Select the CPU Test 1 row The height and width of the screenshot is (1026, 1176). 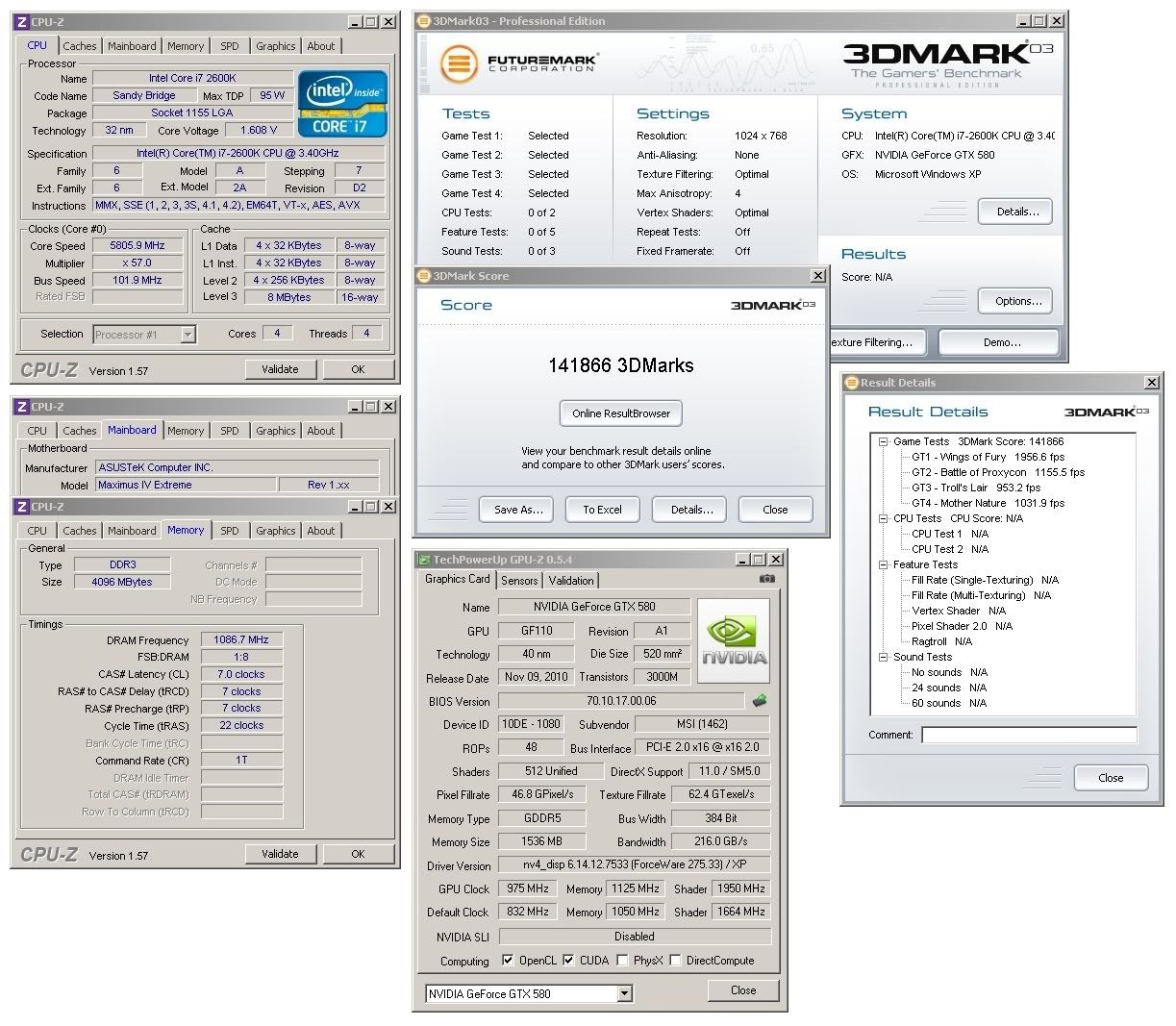click(950, 534)
